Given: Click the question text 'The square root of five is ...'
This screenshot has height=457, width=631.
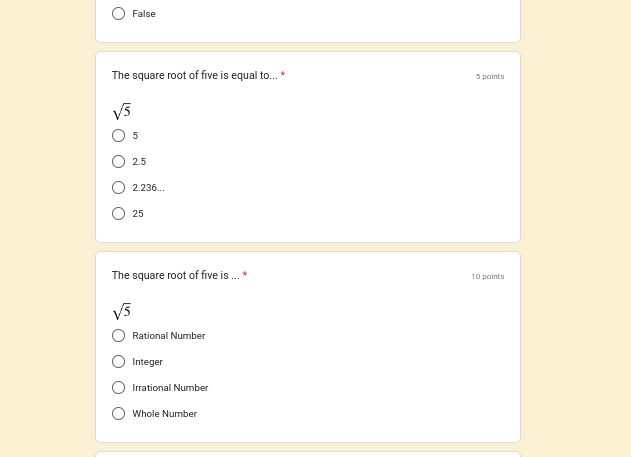Looking at the screenshot, I should [175, 276].
